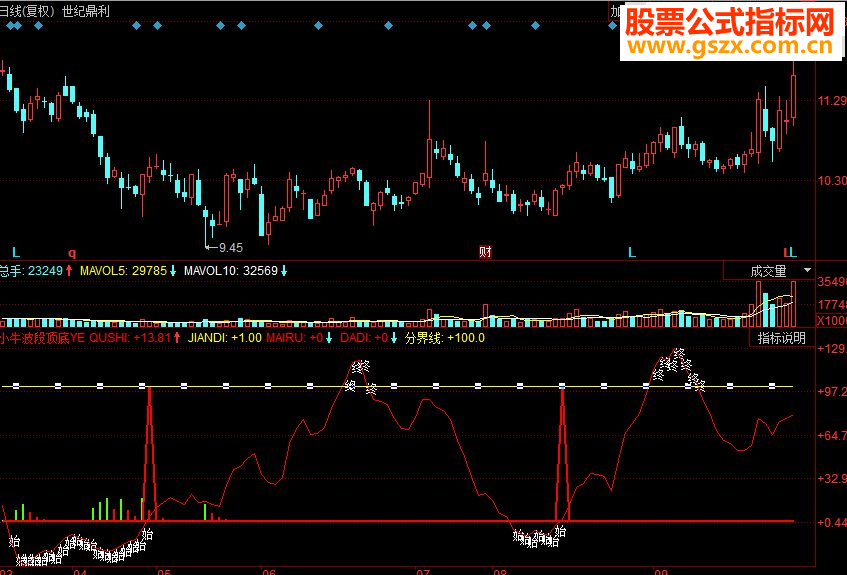This screenshot has width=847, height=575.
Task: Click the 小牛波段顶底YE indicator name
Action: 43,338
